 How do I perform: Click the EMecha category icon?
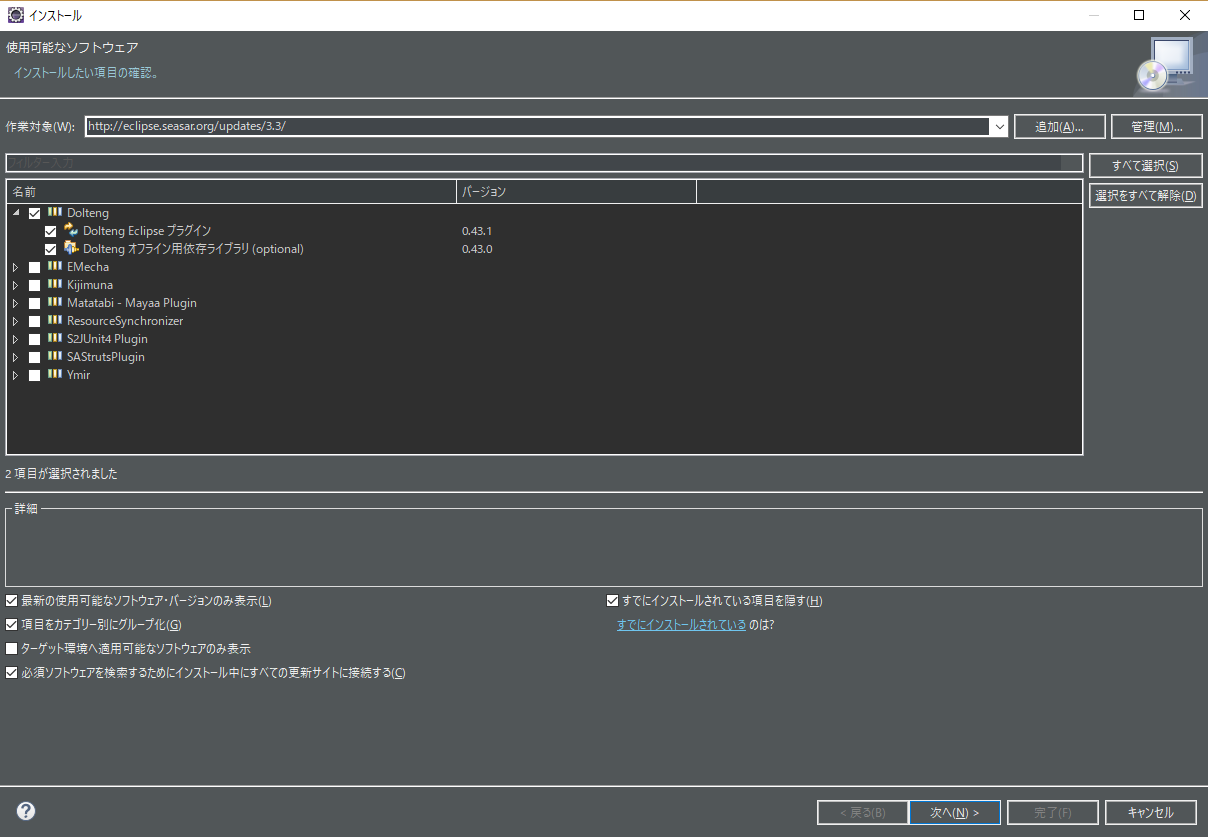tap(54, 266)
